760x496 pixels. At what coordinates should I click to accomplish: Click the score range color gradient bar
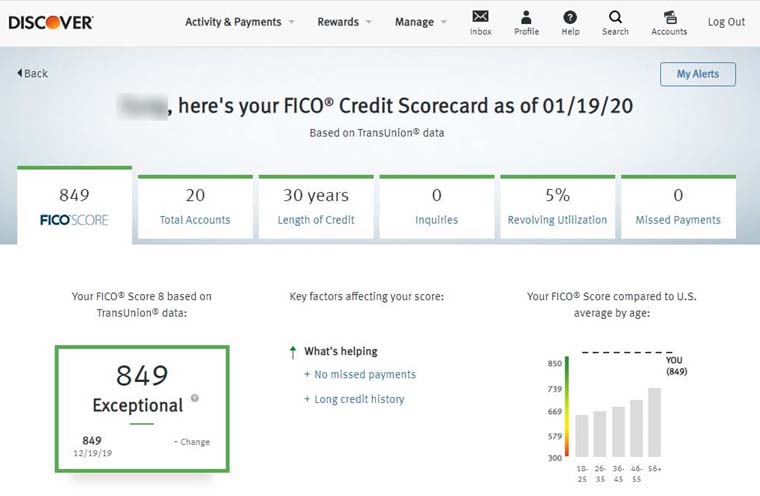[567, 406]
